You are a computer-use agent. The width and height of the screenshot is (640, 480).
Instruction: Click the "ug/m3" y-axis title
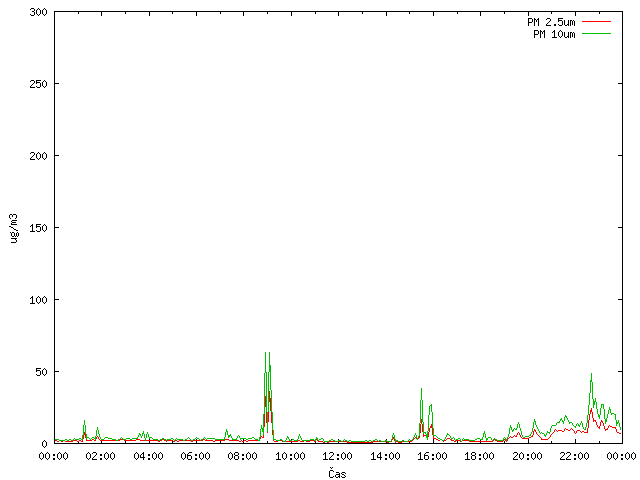(x=14, y=228)
